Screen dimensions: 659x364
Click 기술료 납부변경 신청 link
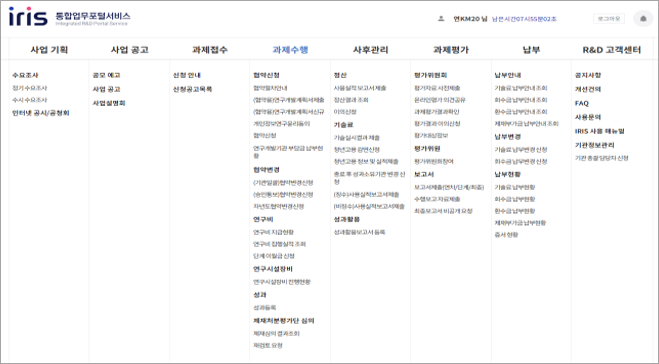click(521, 150)
